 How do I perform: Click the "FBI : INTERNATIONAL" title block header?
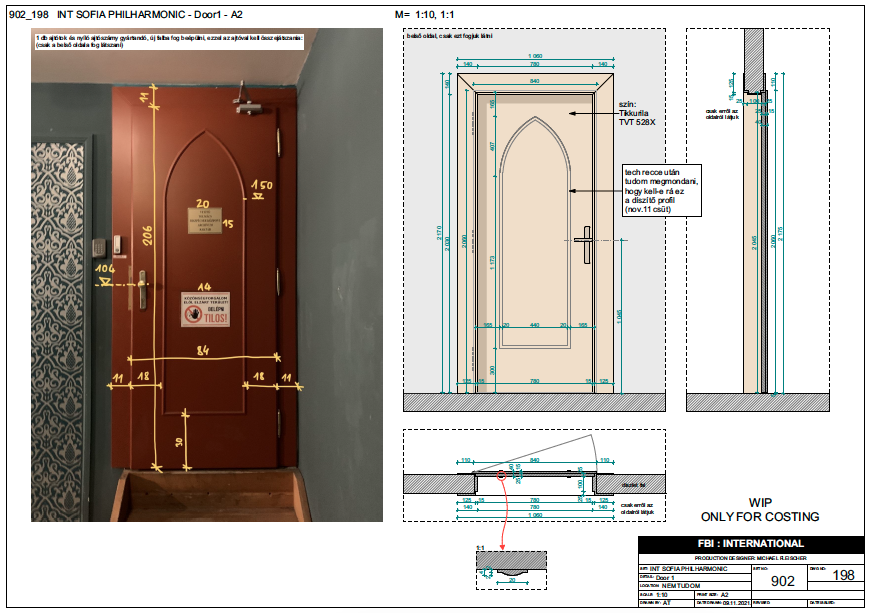pyautogui.click(x=751, y=544)
